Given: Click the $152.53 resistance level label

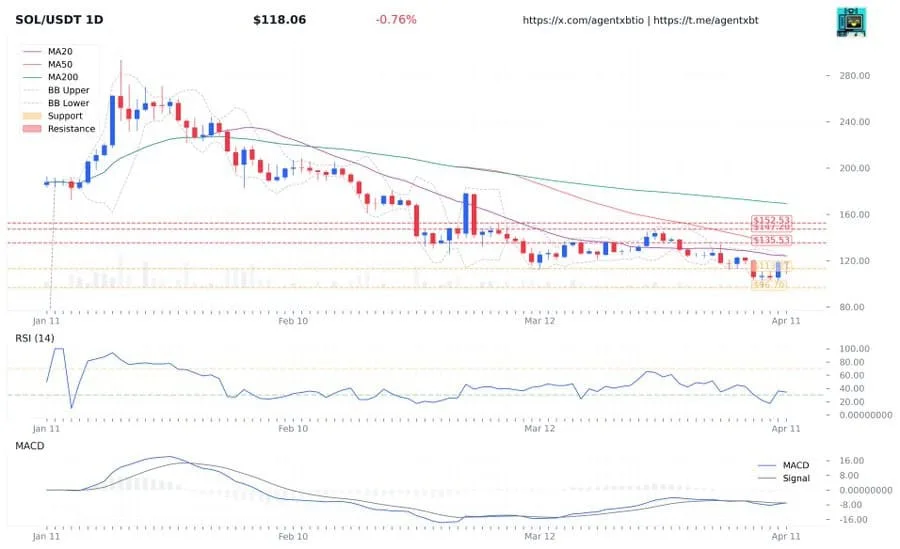Looking at the screenshot, I should [771, 220].
